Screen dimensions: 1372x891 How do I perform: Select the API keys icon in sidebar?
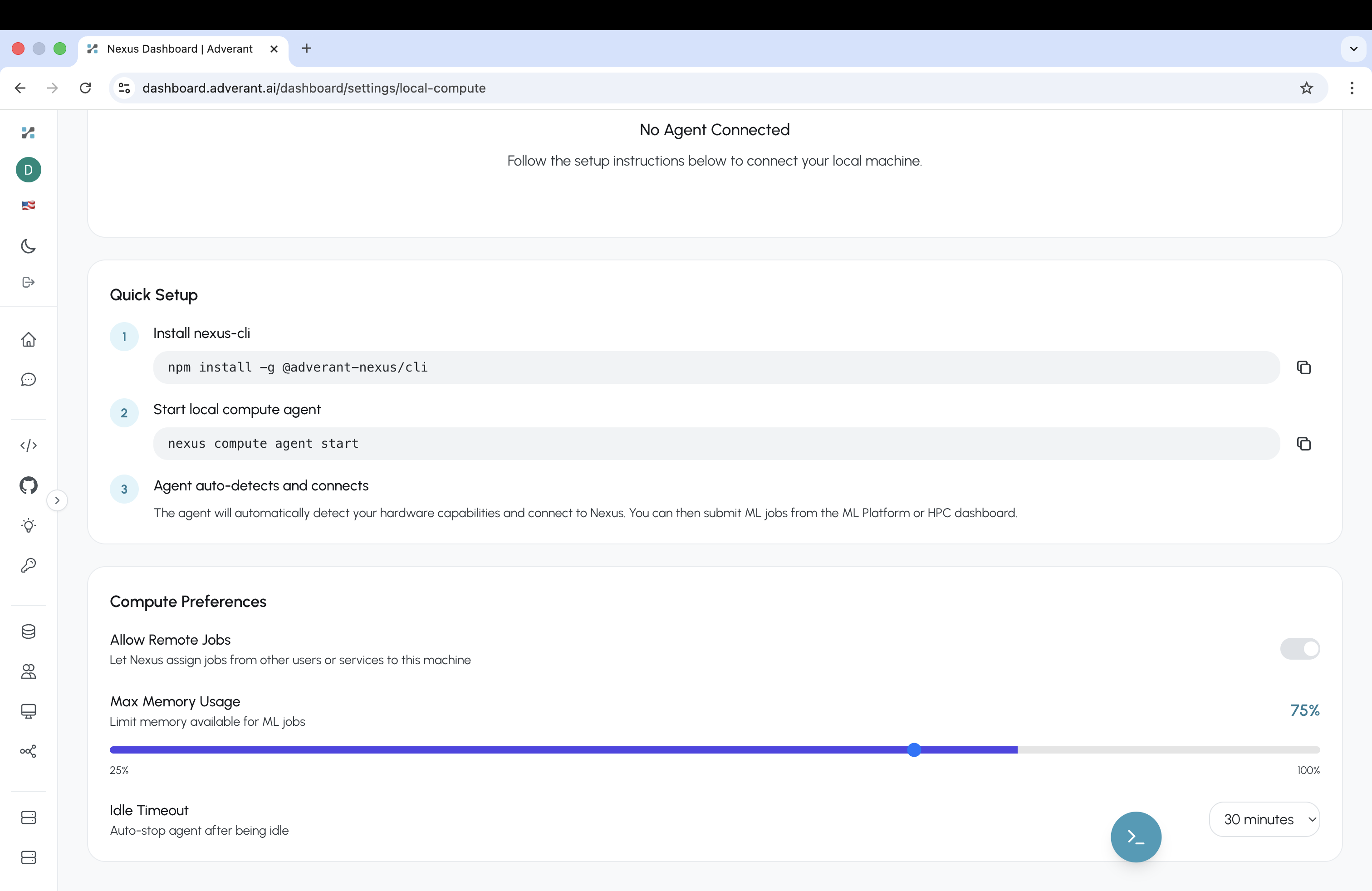[x=28, y=566]
